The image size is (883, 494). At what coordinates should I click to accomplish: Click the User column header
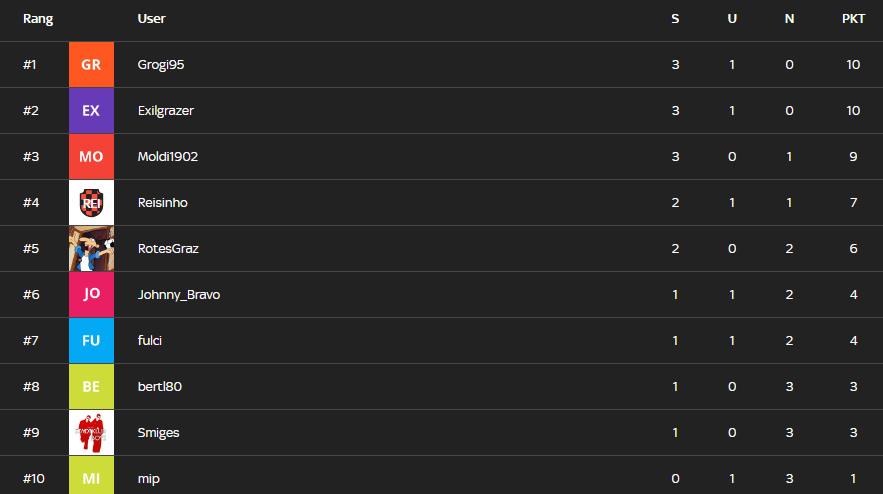click(x=152, y=19)
